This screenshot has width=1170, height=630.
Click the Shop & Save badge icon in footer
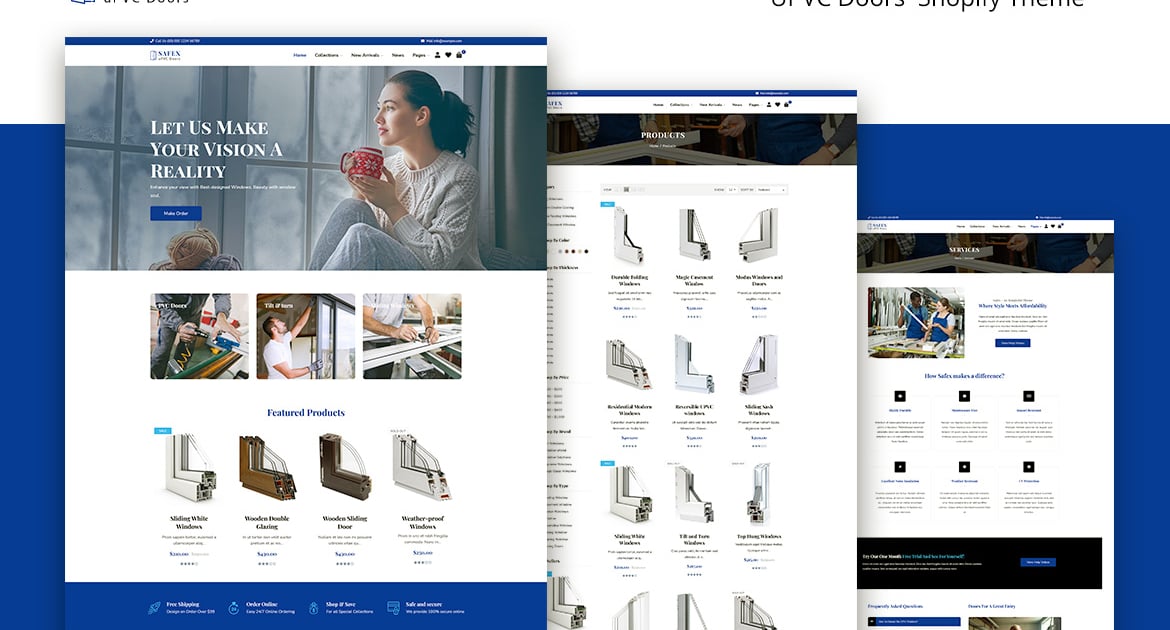click(313, 607)
